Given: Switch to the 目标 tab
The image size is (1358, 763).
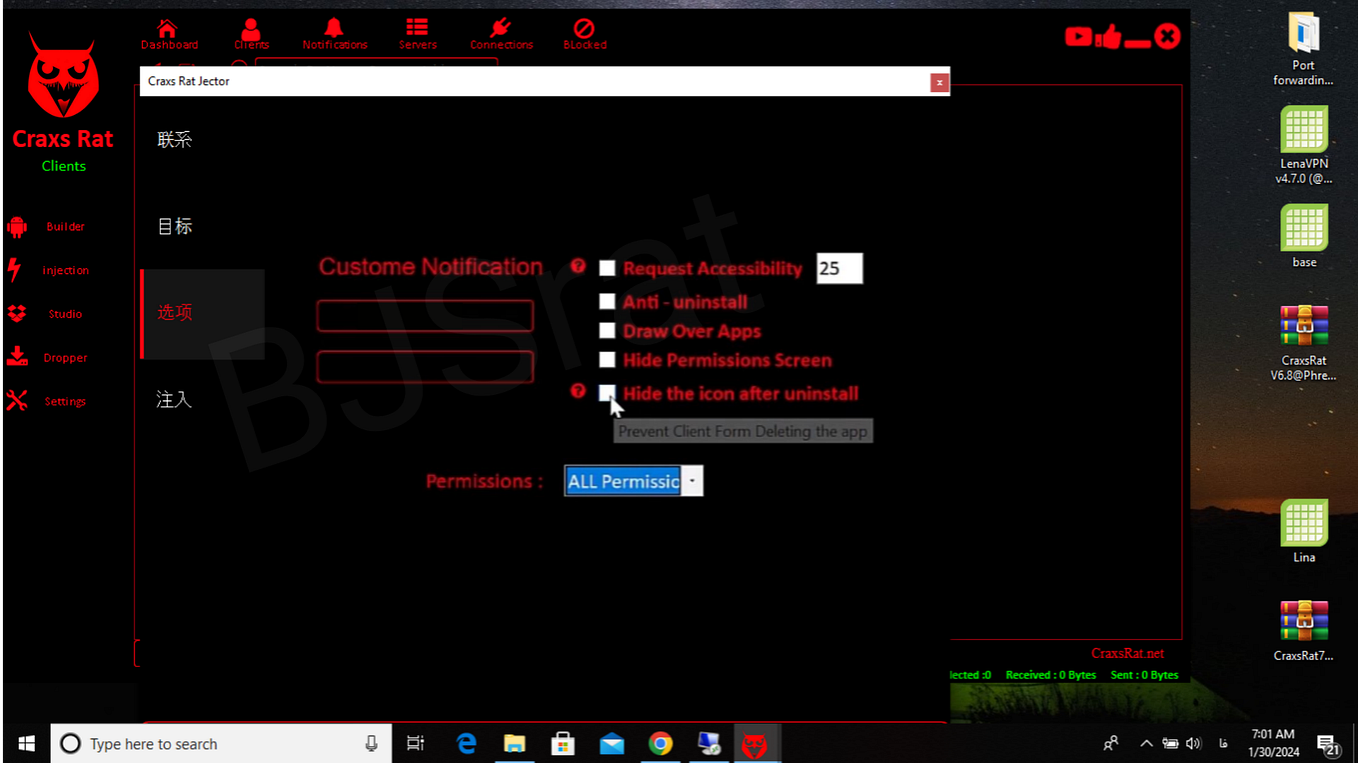Looking at the screenshot, I should [x=174, y=226].
